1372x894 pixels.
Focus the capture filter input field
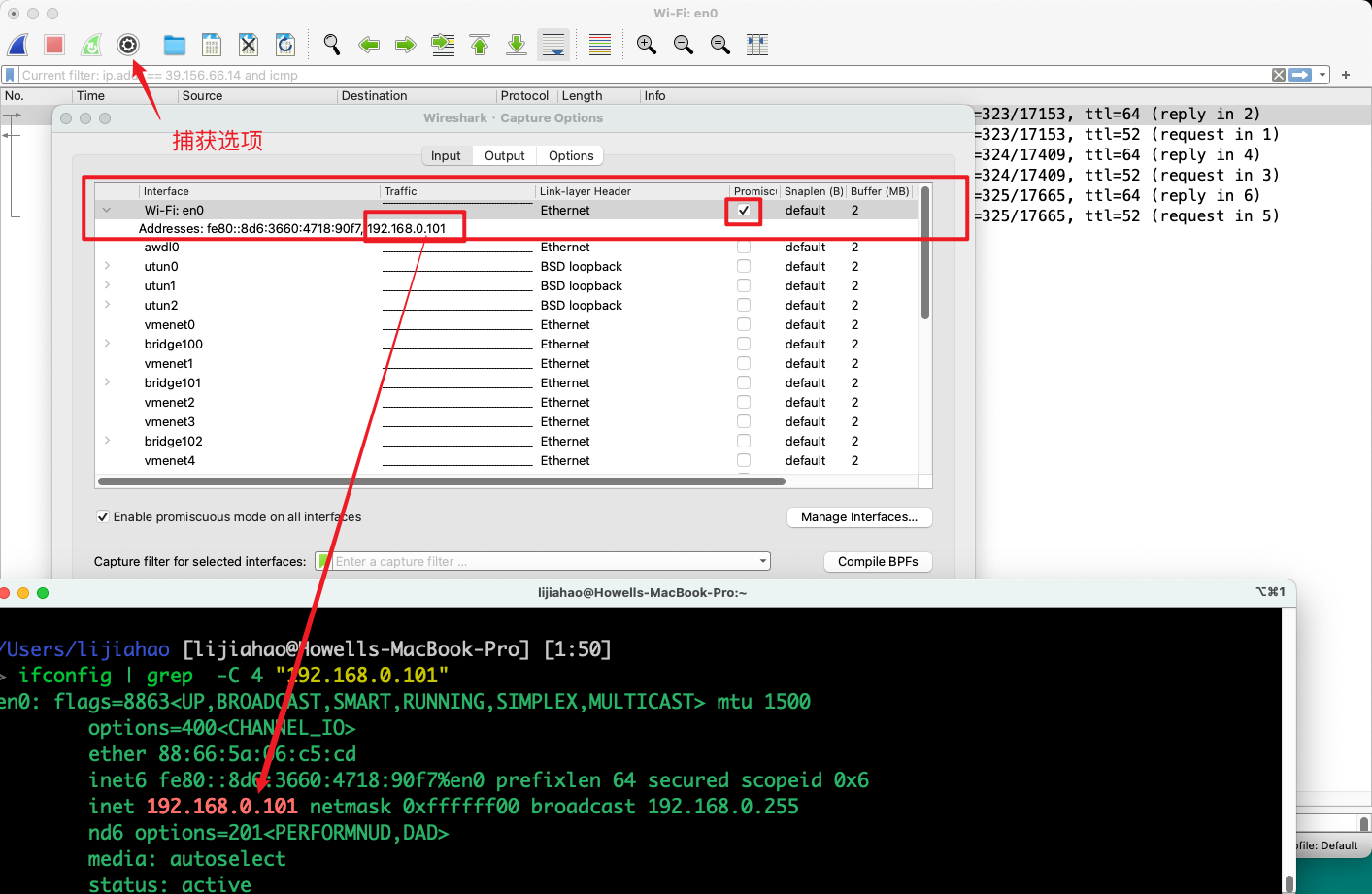543,561
